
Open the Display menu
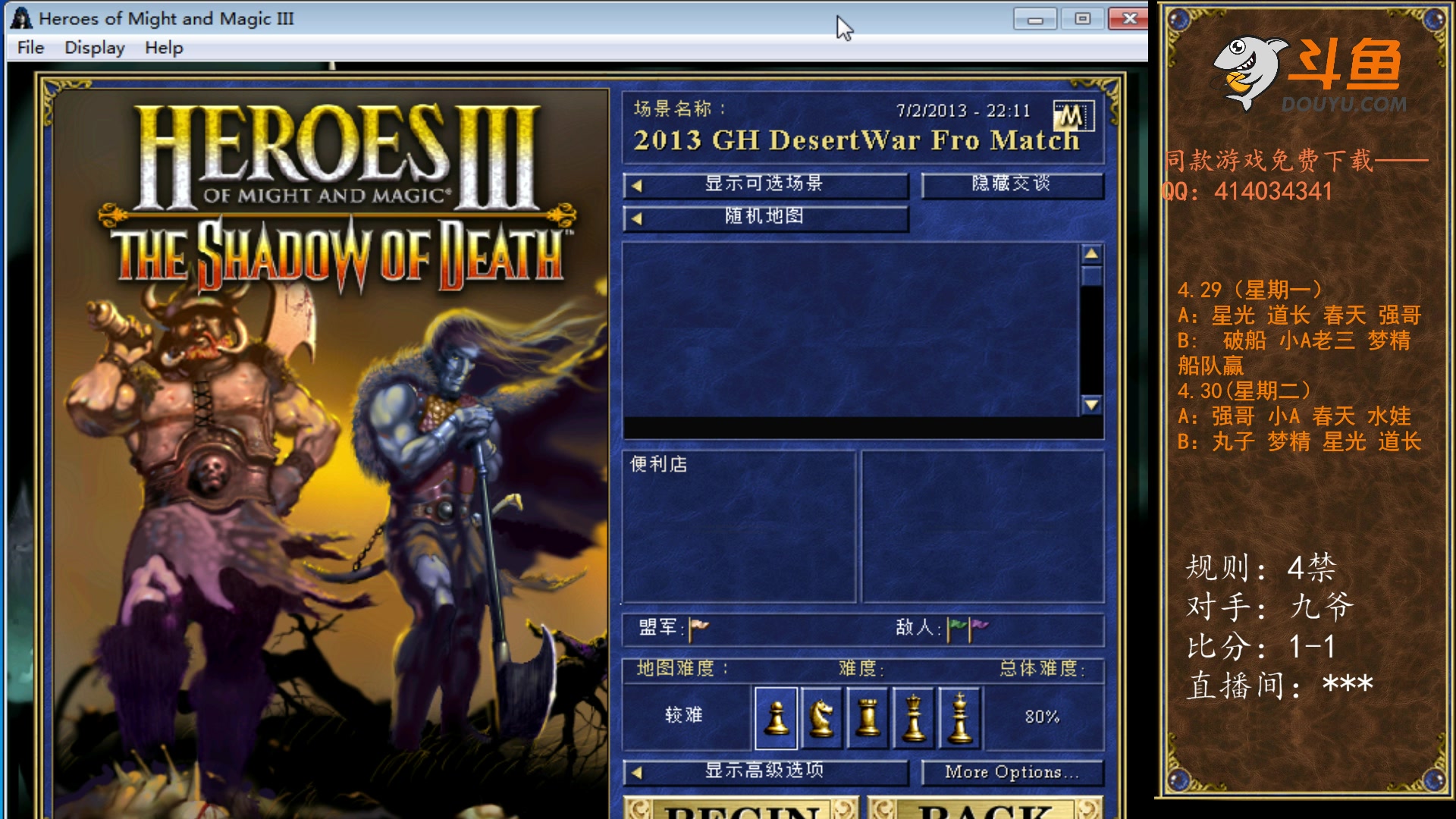95,48
